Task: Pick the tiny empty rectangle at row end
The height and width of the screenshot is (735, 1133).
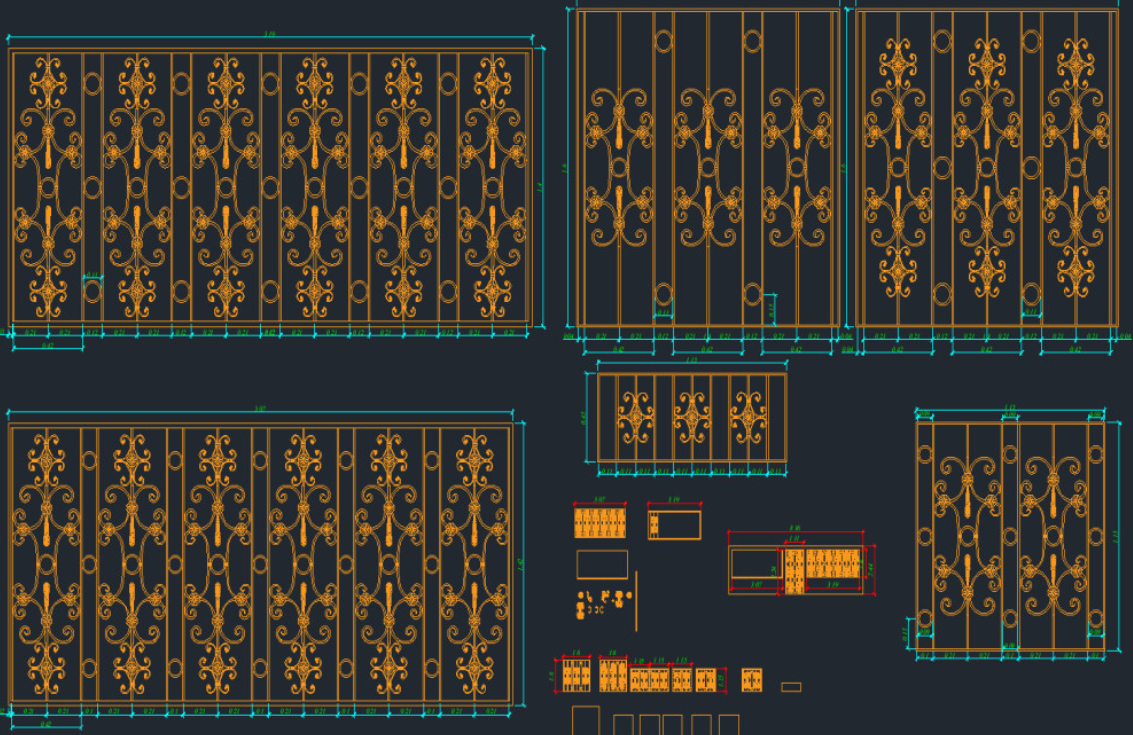Action: point(791,687)
